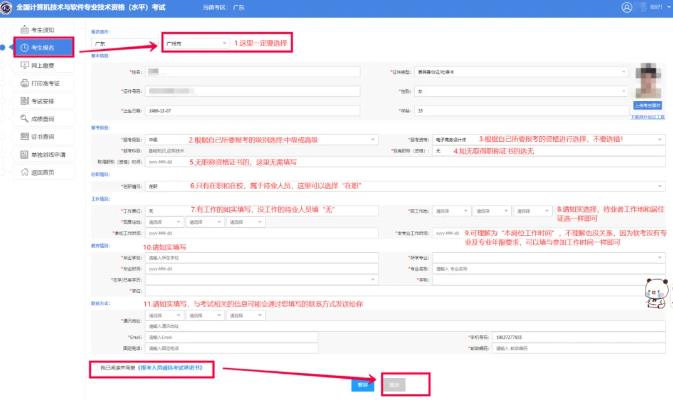Image resolution: width=673 pixels, height=402 pixels.
Task: Open the 报考级别 exam level dropdown
Action: (262, 139)
